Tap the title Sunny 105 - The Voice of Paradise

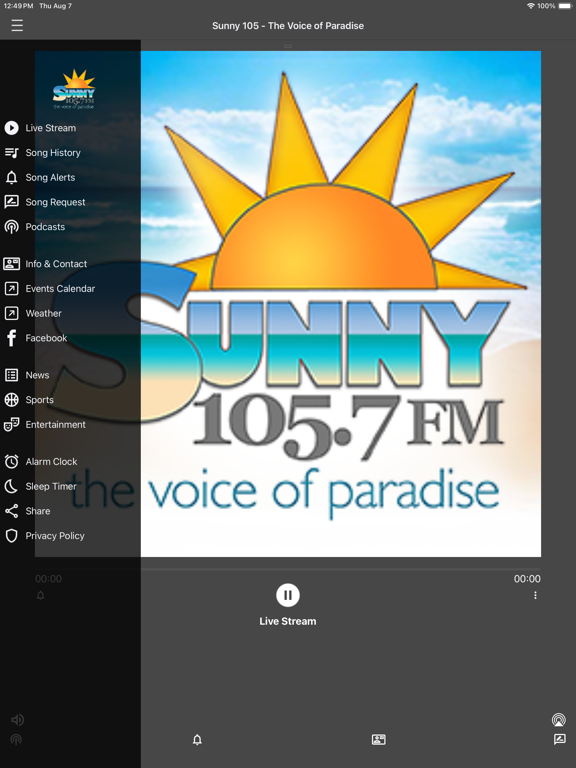click(x=288, y=25)
